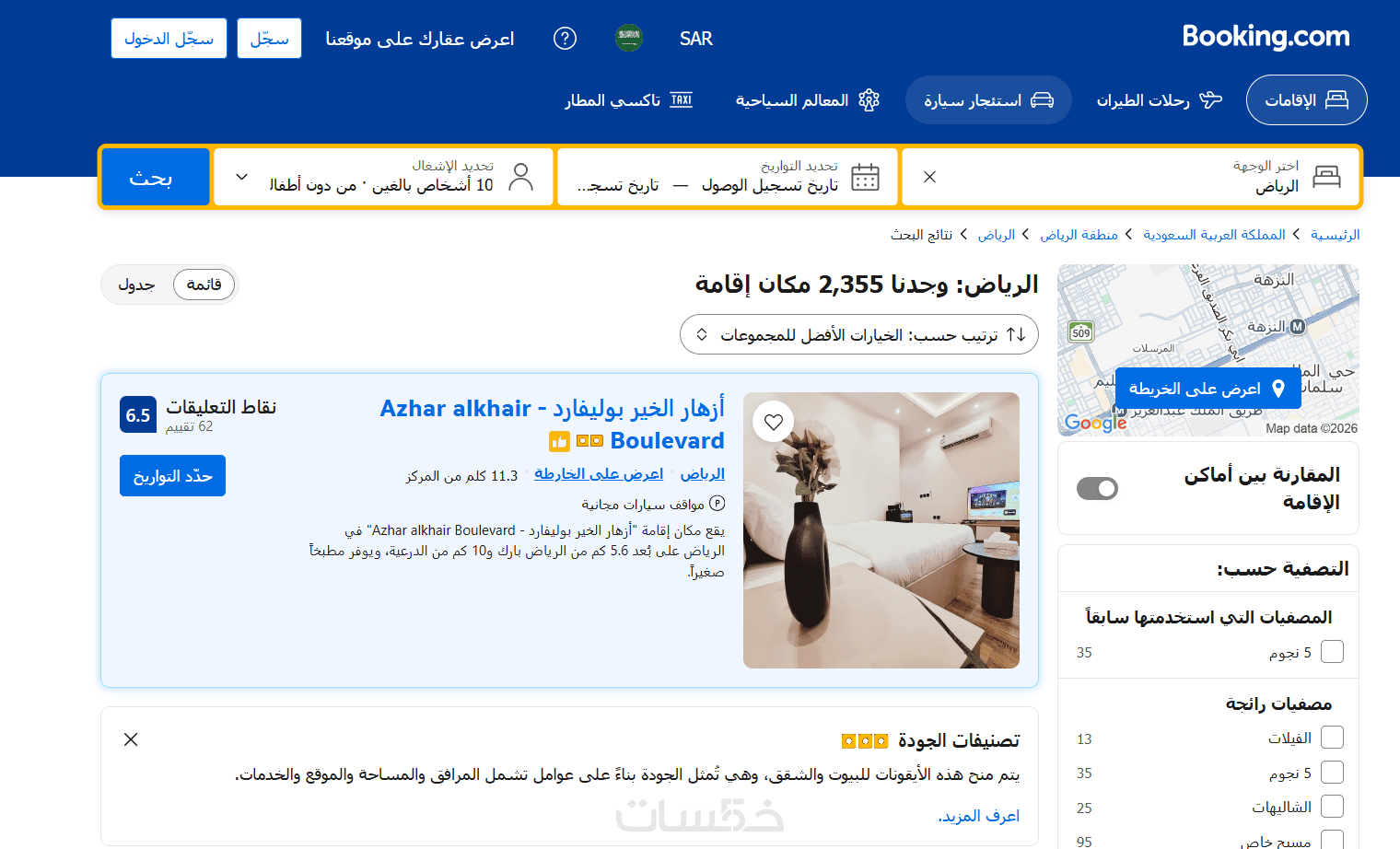
Task: Check 5 نجوم under مصفيات رائجة
Action: [x=1332, y=773]
